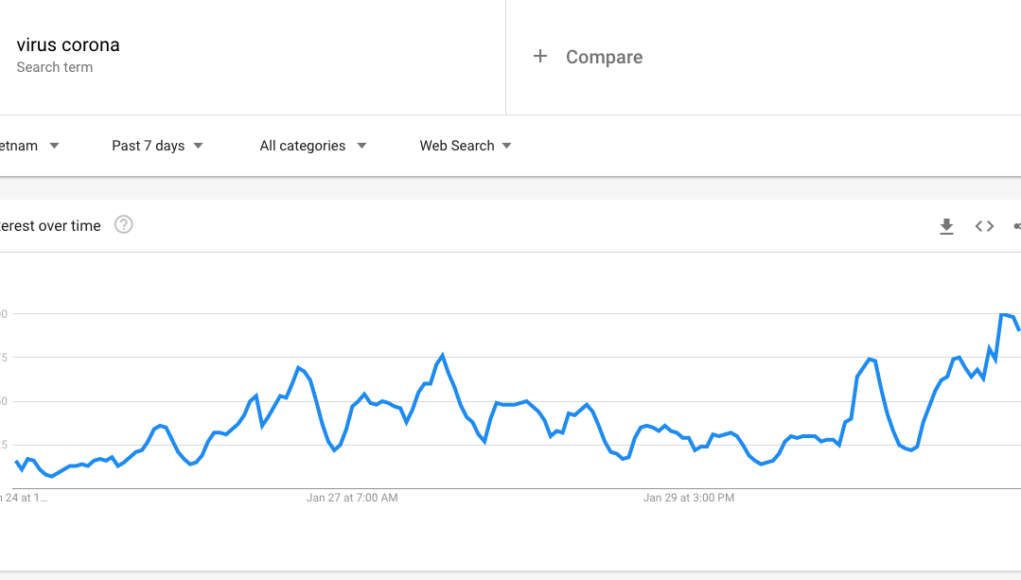1021x580 pixels.
Task: Click the share icon at chart's right edge
Action: tap(1017, 226)
